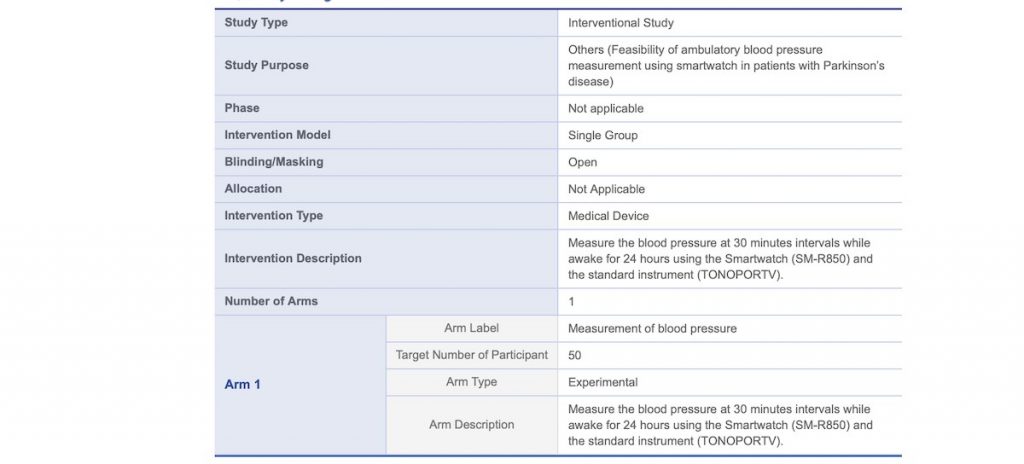Click the Study Purpose label
Viewport: 1024px width, 464px height.
point(266,65)
